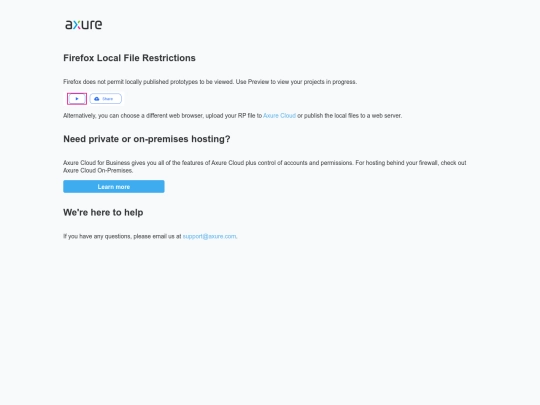540x405 pixels.
Task: Click the pink x in Axure logo
Action: pyautogui.click(x=78, y=25)
